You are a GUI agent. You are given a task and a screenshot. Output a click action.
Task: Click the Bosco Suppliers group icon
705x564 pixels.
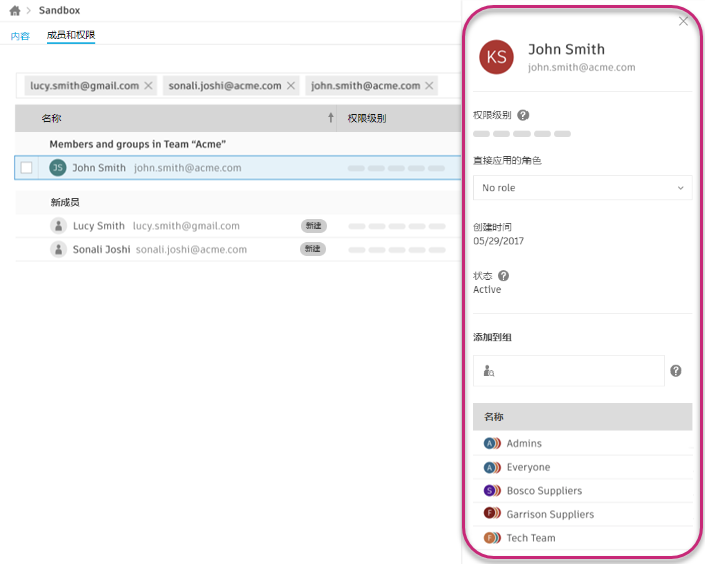pyautogui.click(x=492, y=491)
